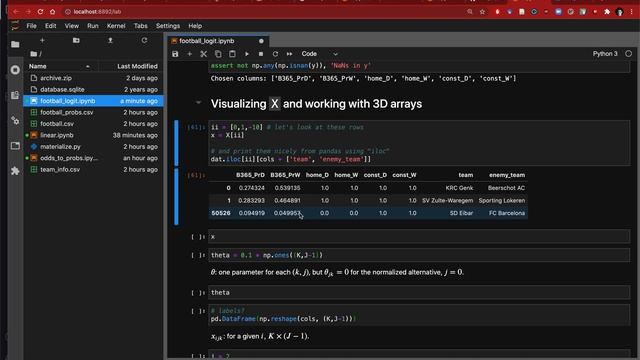Image resolution: width=640 pixels, height=360 pixels.
Task: Interrupt the kernel with stop icon
Action: 261,54
